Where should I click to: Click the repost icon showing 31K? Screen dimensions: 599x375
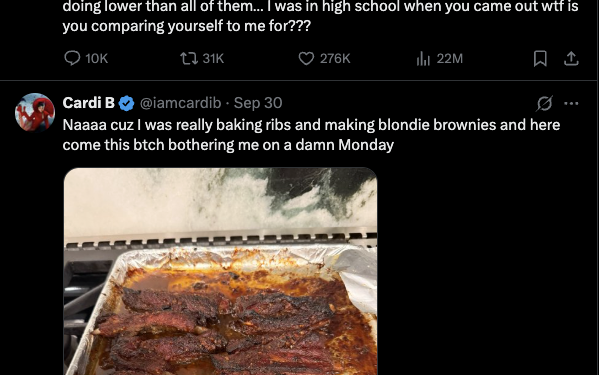click(x=189, y=58)
